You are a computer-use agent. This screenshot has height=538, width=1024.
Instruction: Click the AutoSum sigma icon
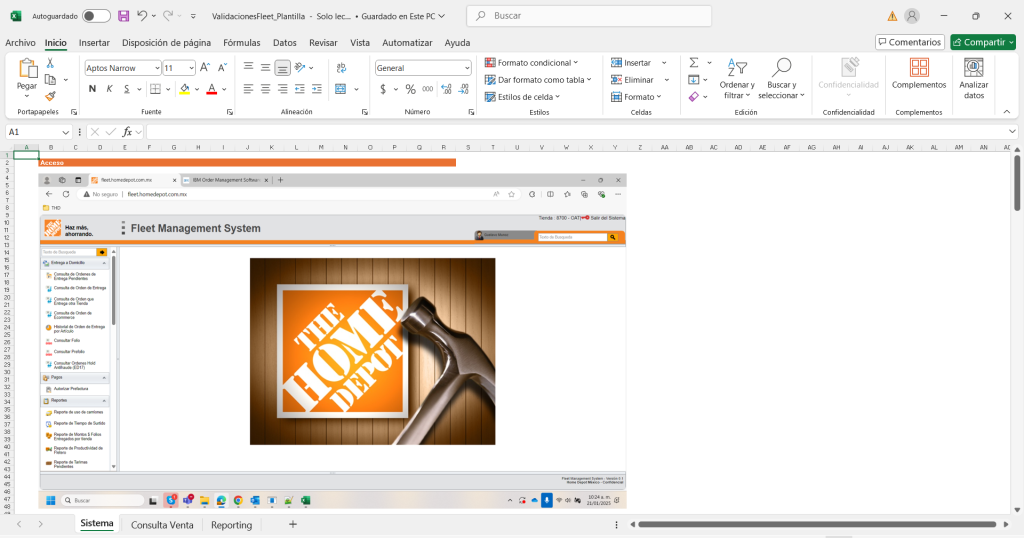point(694,63)
